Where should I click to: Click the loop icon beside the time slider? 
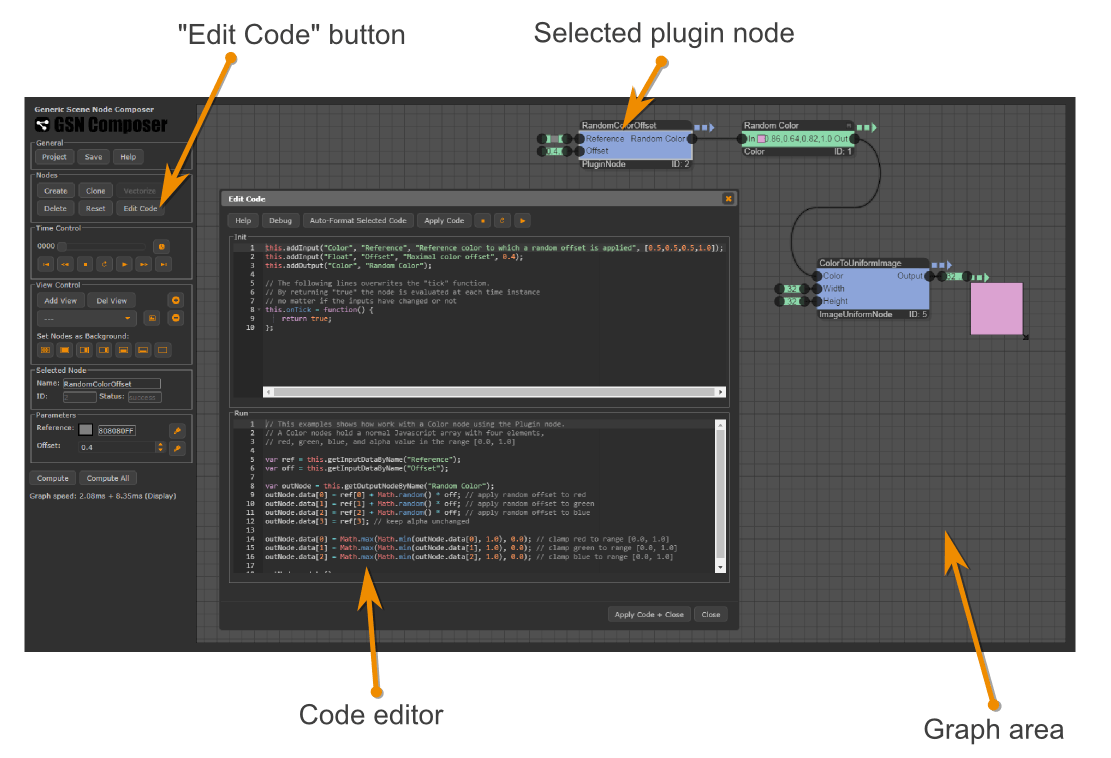tap(161, 247)
